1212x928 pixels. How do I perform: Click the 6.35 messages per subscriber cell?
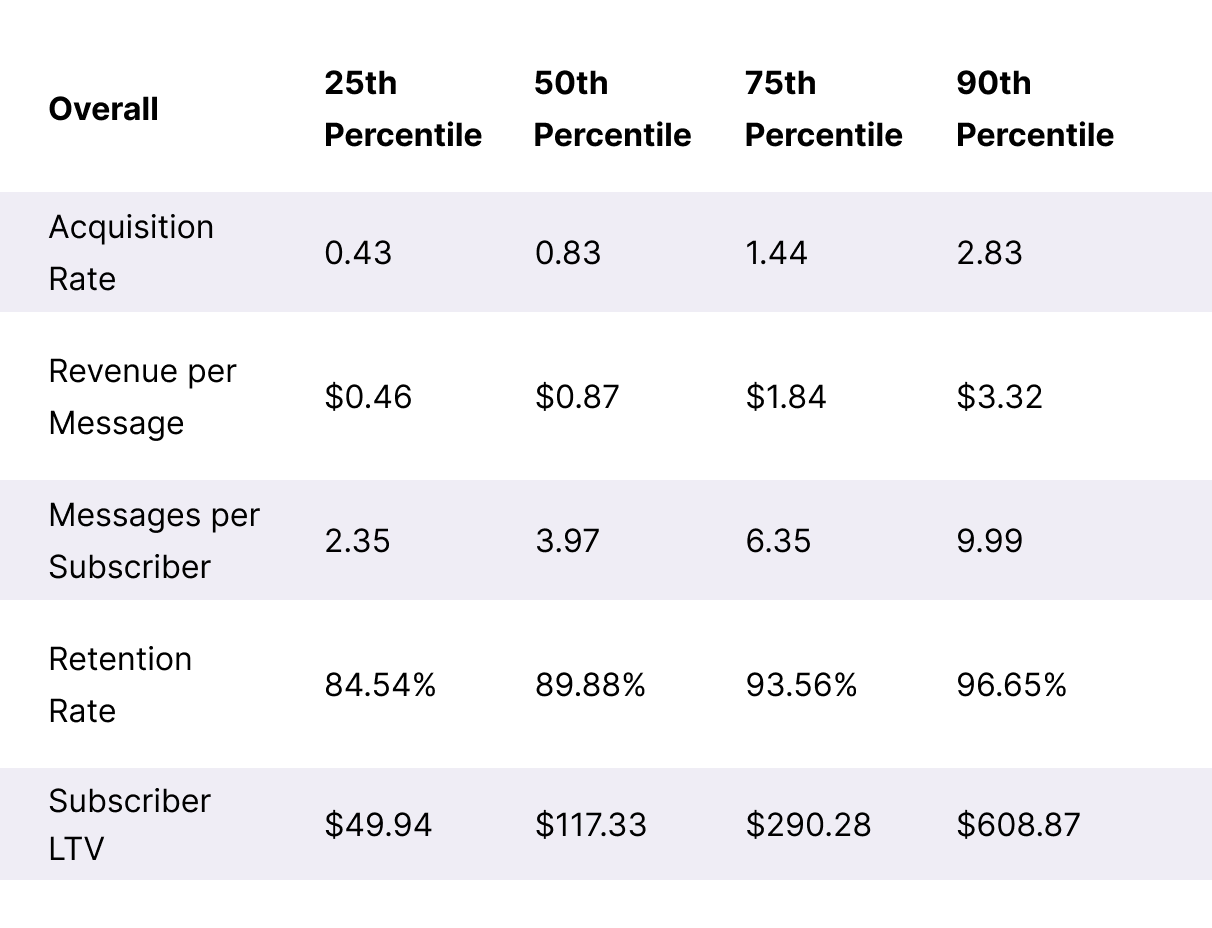pyautogui.click(x=778, y=541)
